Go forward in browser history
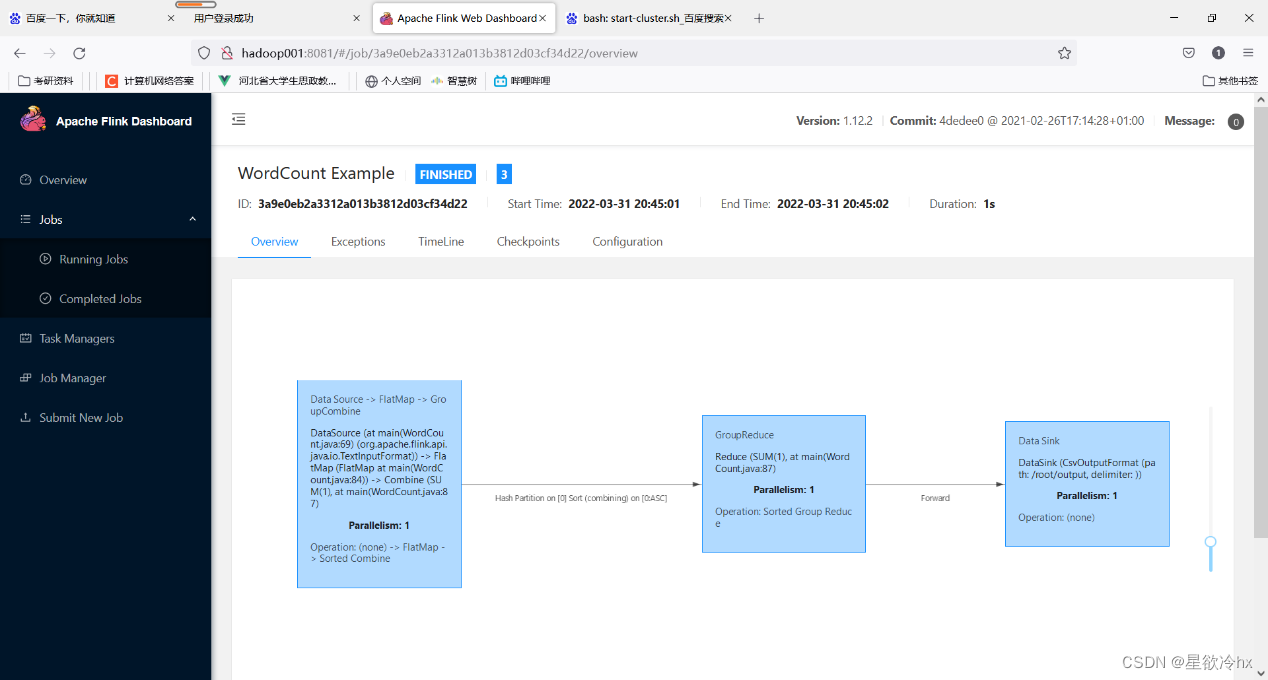Screen dimensions: 1268x680 point(50,53)
